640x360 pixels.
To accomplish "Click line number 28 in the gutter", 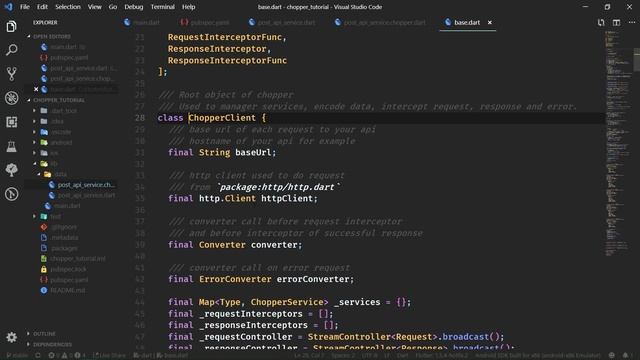I will pos(140,118).
